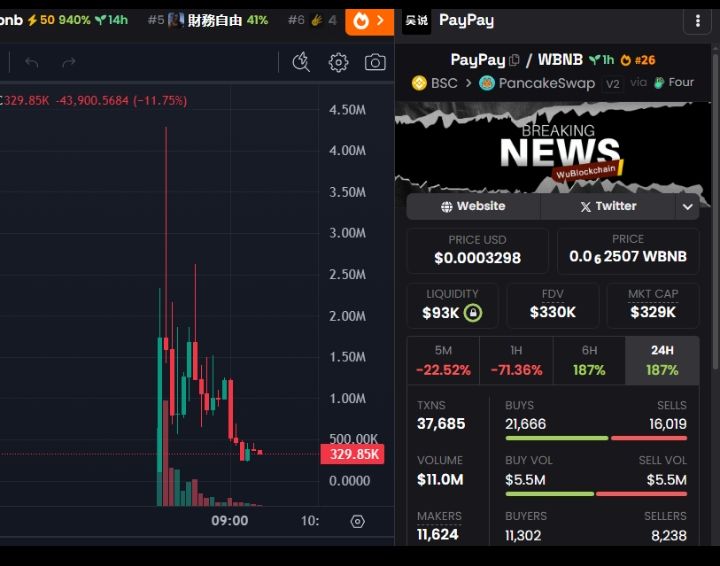Switch to the 6H timeframe tab
The width and height of the screenshot is (720, 566).
tap(589, 361)
